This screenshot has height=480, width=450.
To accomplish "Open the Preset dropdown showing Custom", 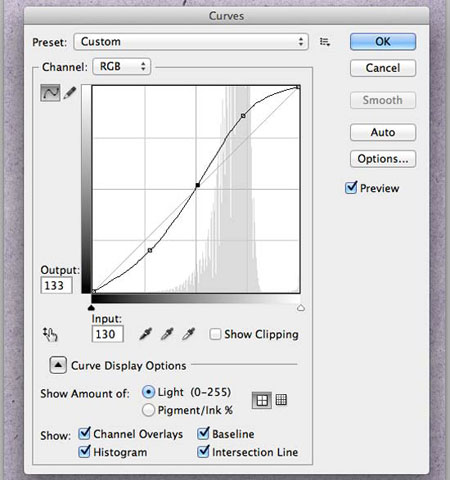I will click(191, 42).
